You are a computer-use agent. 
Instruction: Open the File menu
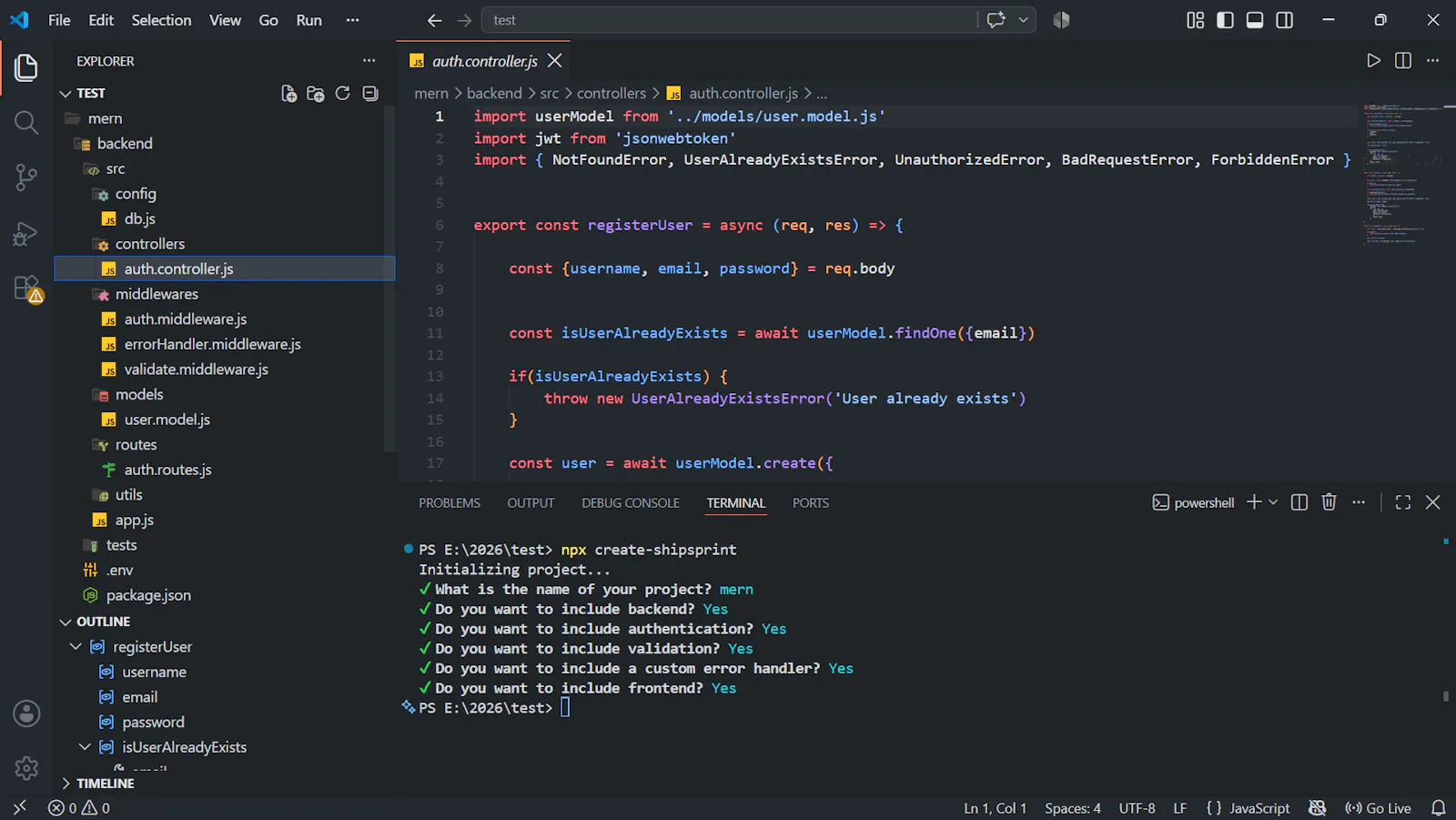pyautogui.click(x=59, y=20)
